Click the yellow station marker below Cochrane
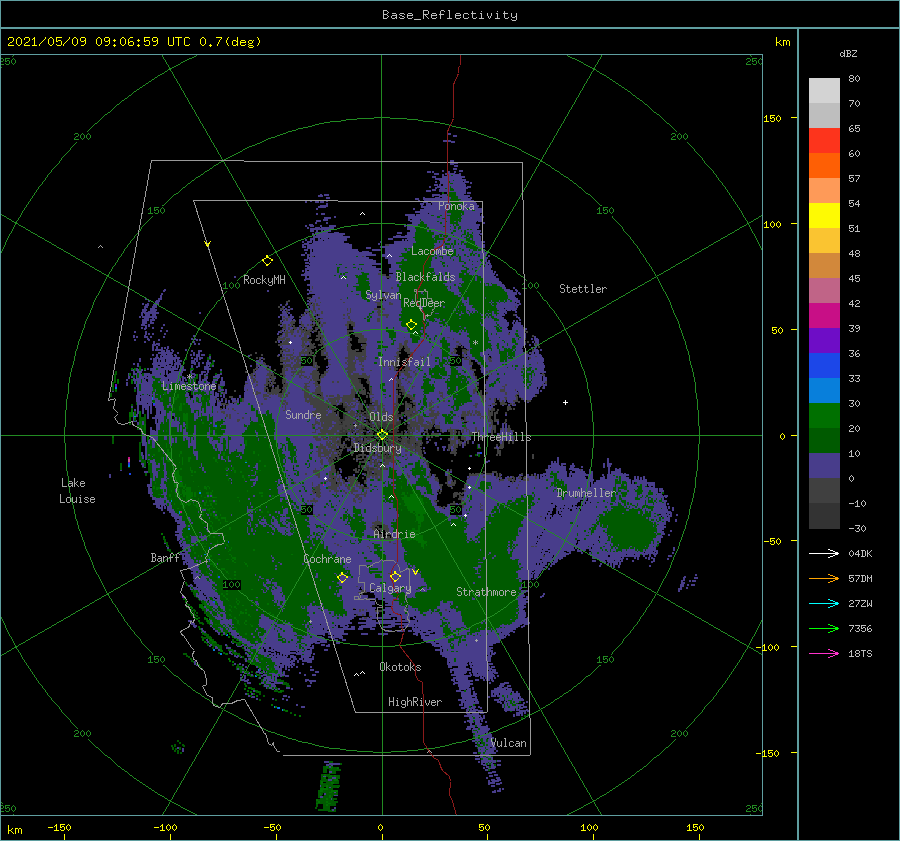Screen dimensions: 900x841 [342, 578]
